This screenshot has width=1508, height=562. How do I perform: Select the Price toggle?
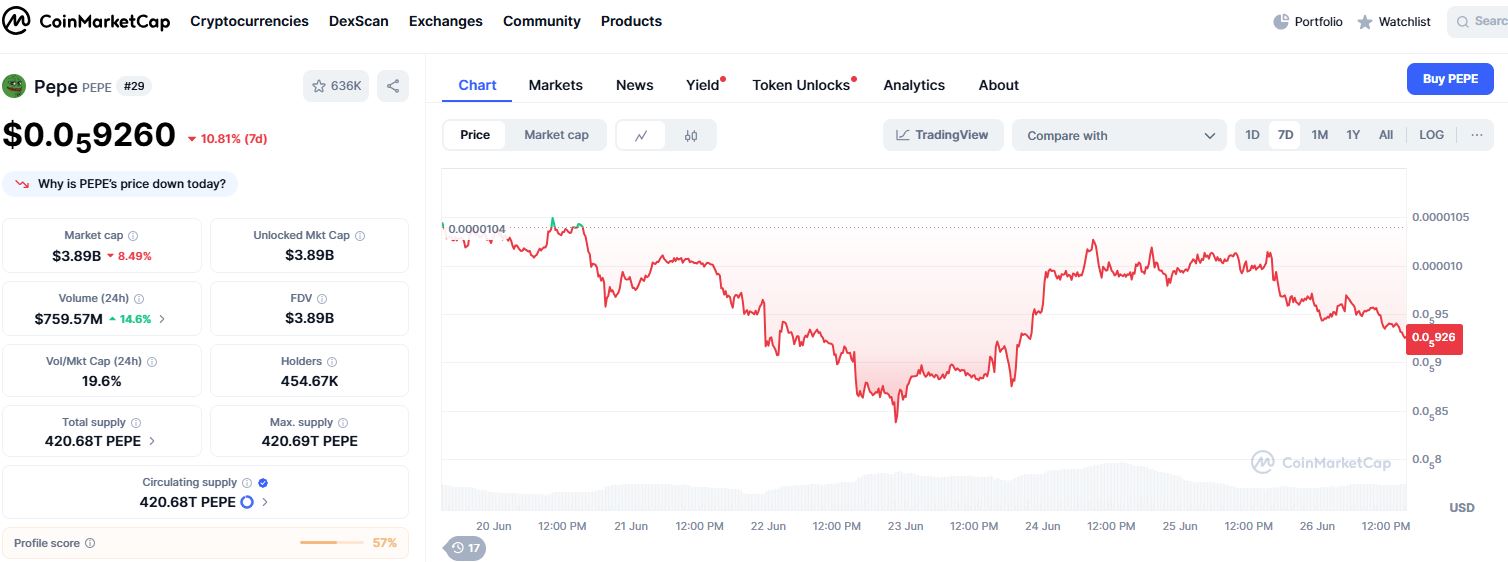click(x=475, y=135)
